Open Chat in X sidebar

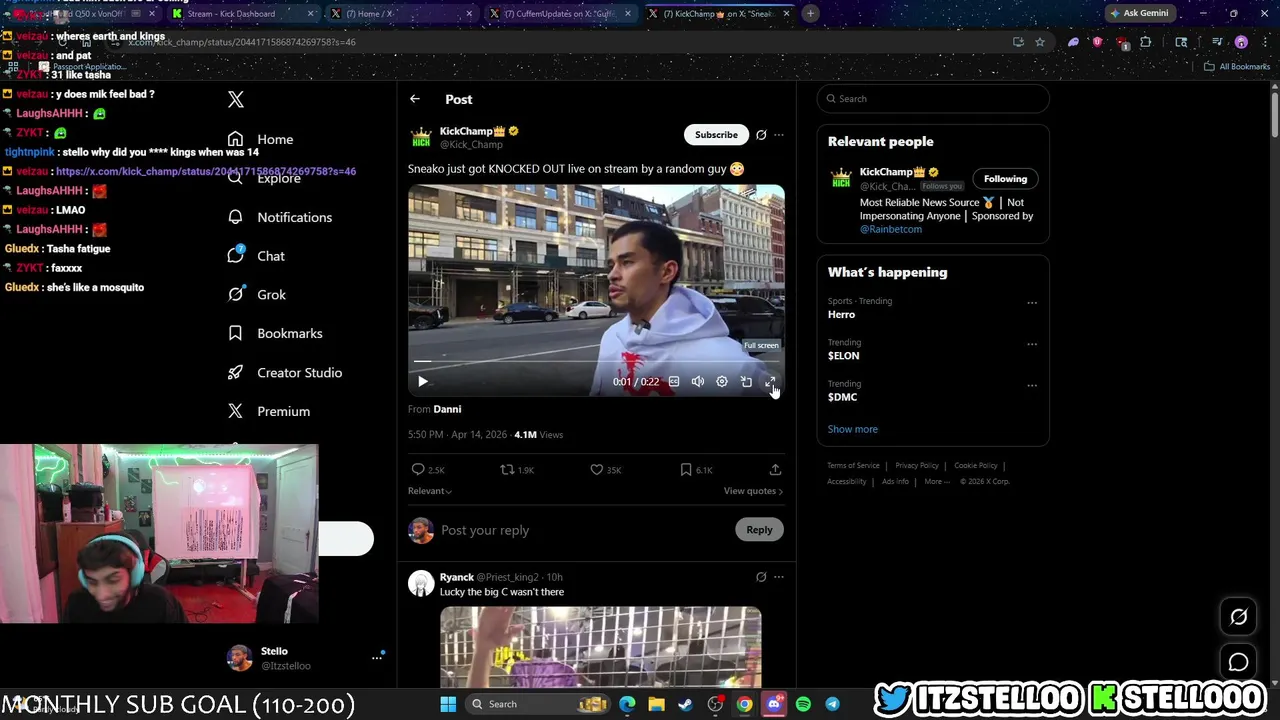(256, 256)
